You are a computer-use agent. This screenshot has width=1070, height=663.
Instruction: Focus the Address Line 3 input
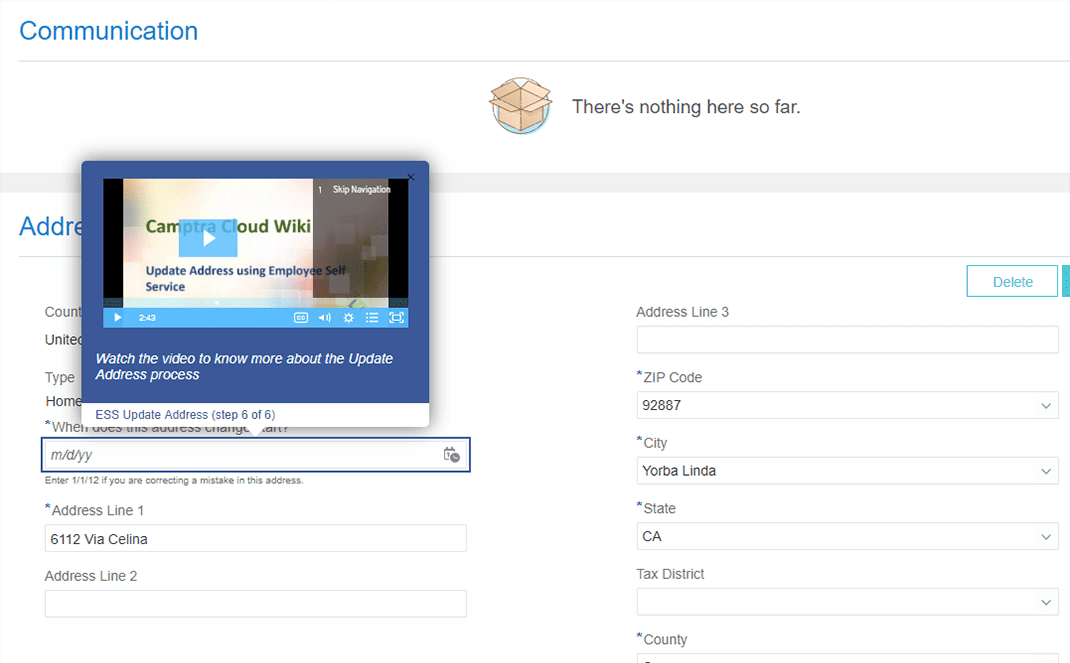(x=847, y=340)
